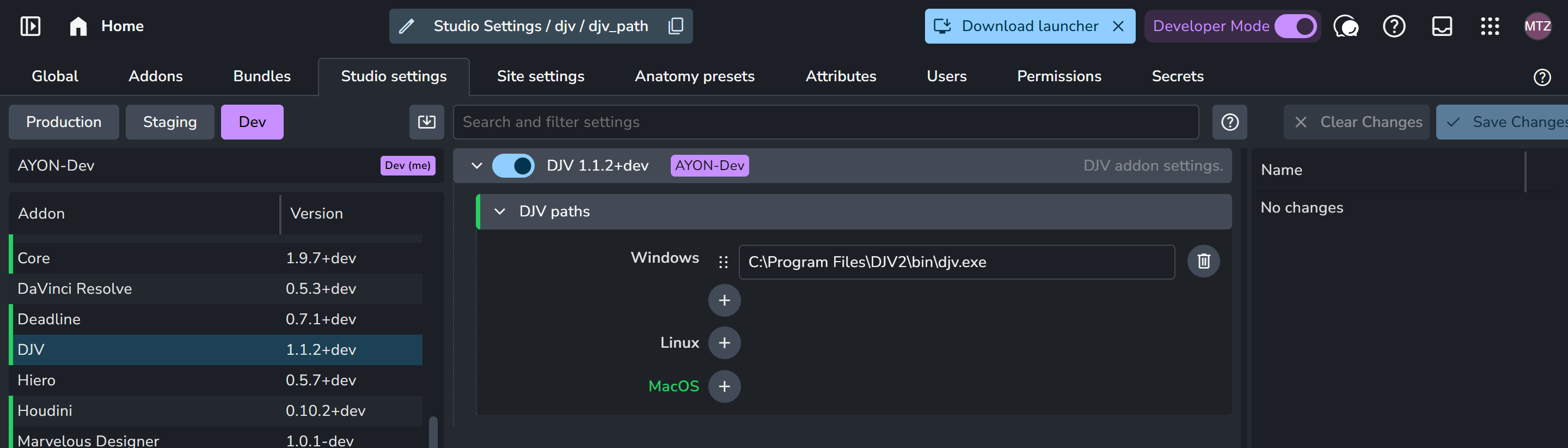Click the addon list scrollbar
The height and width of the screenshot is (448, 1568).
(433, 432)
